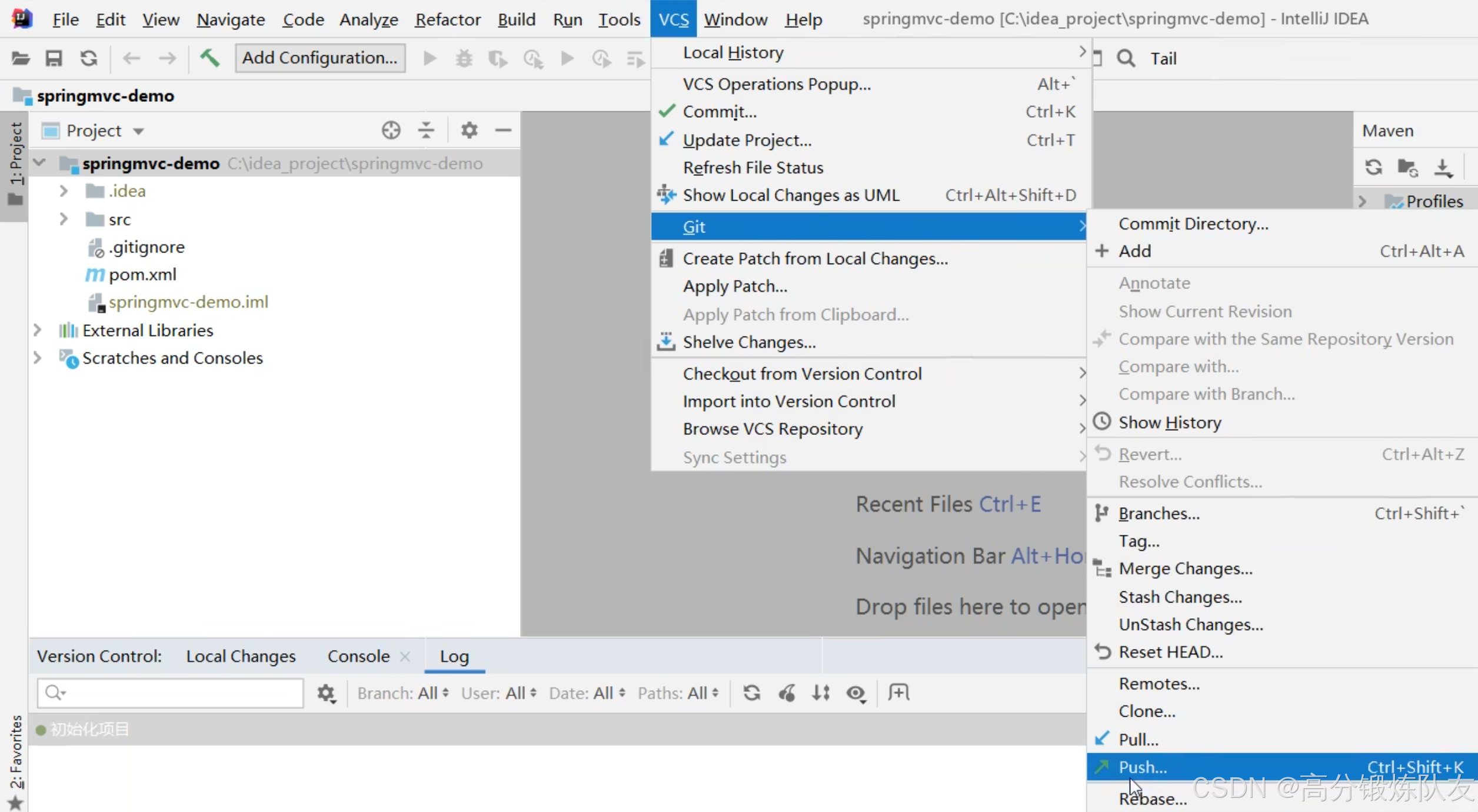Download Maven sources icon
This screenshot has height=812, width=1478.
pos(1443,168)
